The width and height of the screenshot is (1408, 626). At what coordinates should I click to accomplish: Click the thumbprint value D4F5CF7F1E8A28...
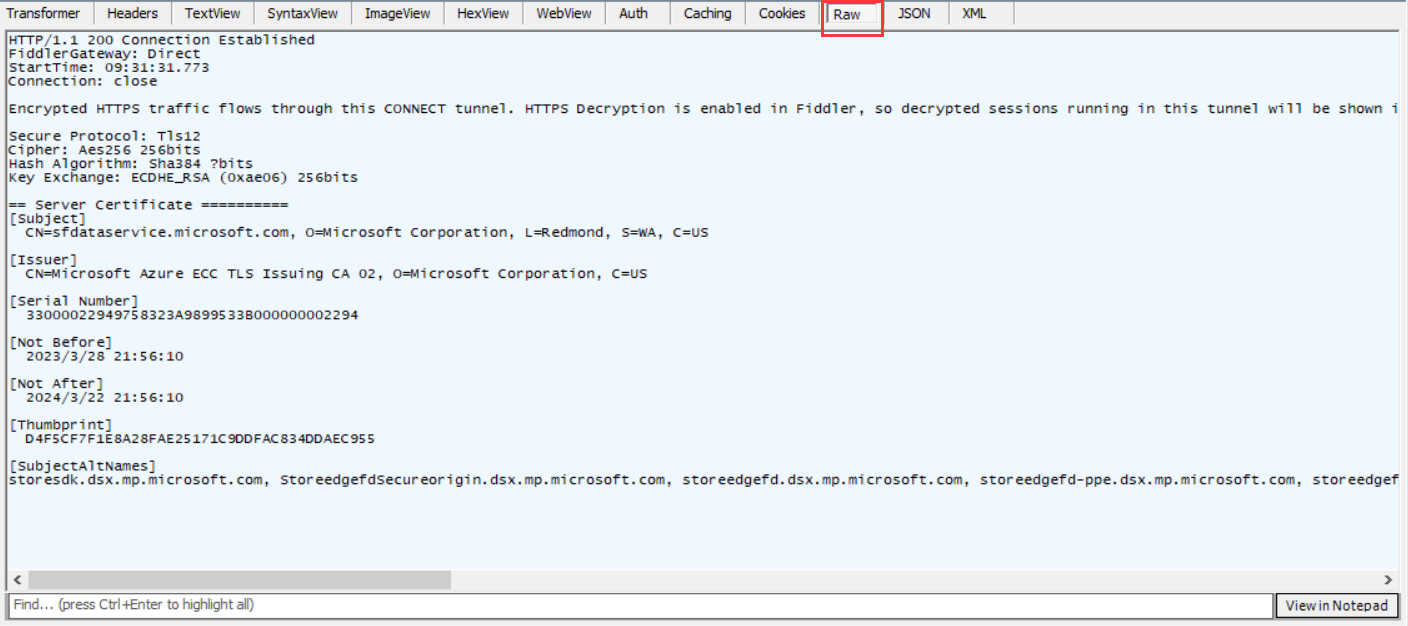point(200,439)
